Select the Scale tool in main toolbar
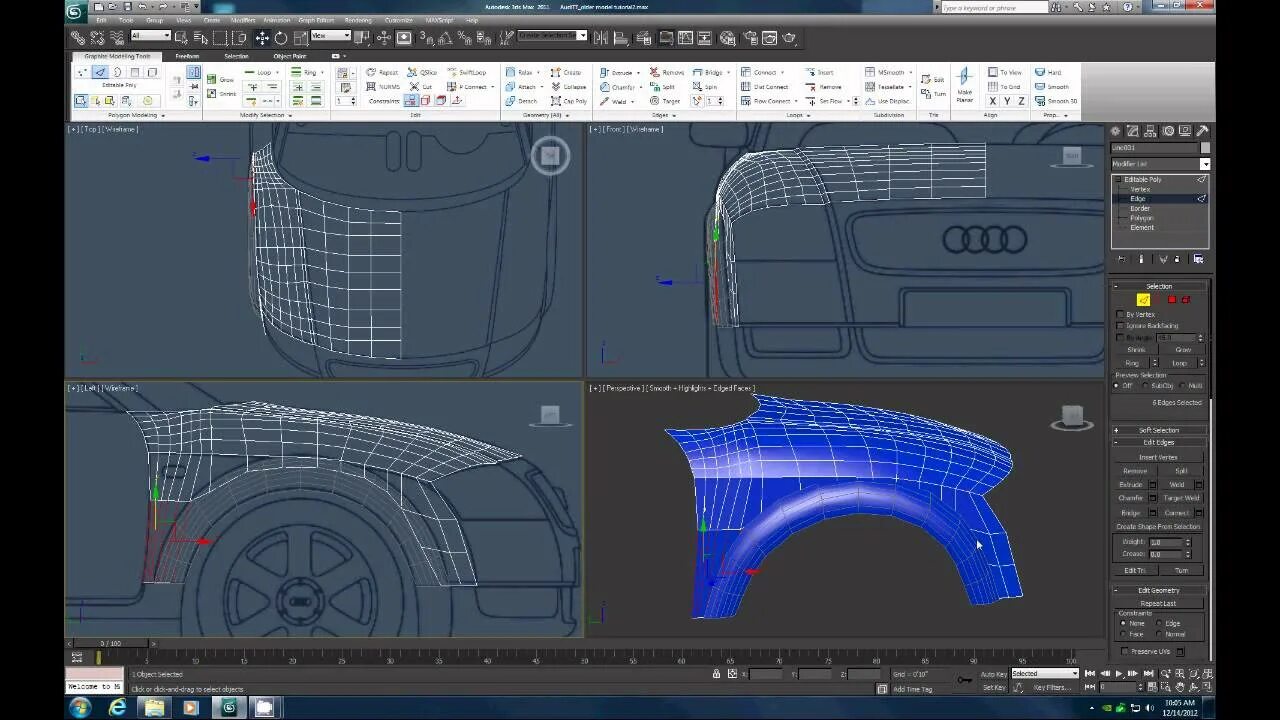 tap(299, 38)
